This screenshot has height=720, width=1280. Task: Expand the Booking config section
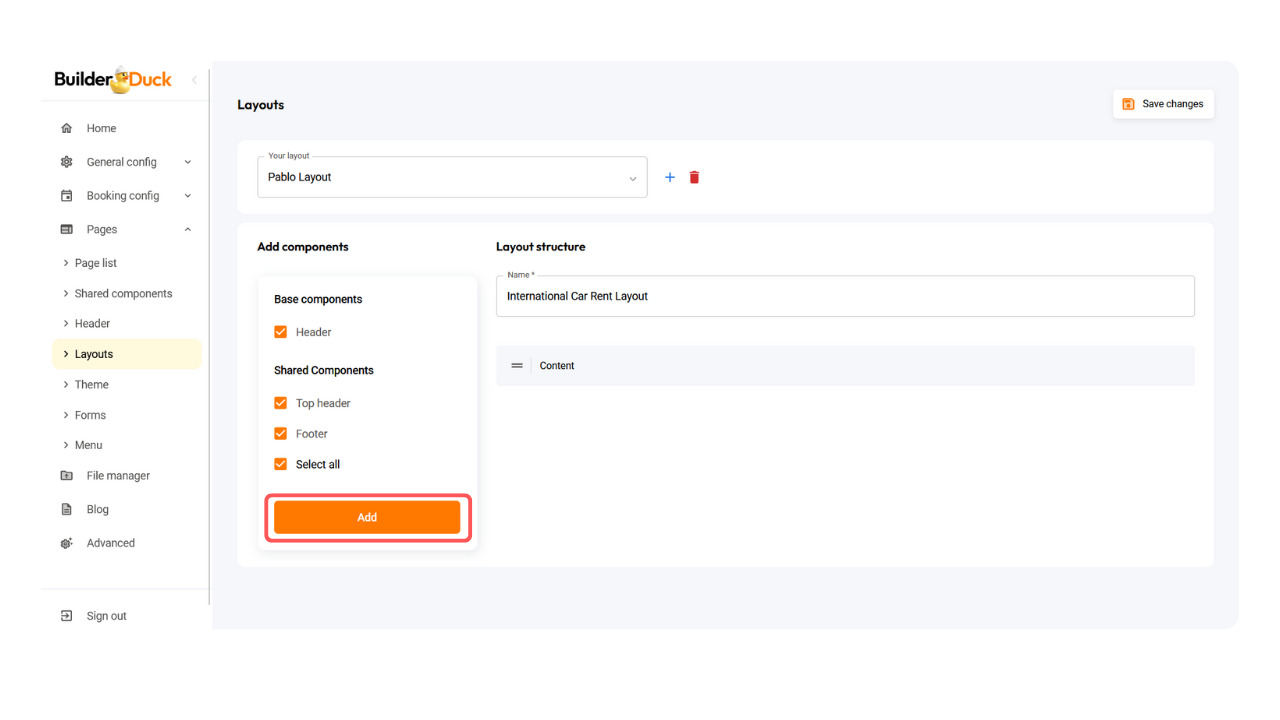[126, 196]
